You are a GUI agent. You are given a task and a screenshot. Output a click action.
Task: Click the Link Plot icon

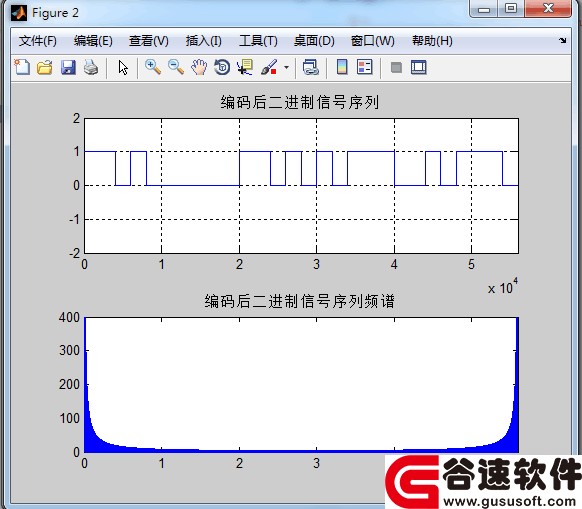pos(311,68)
